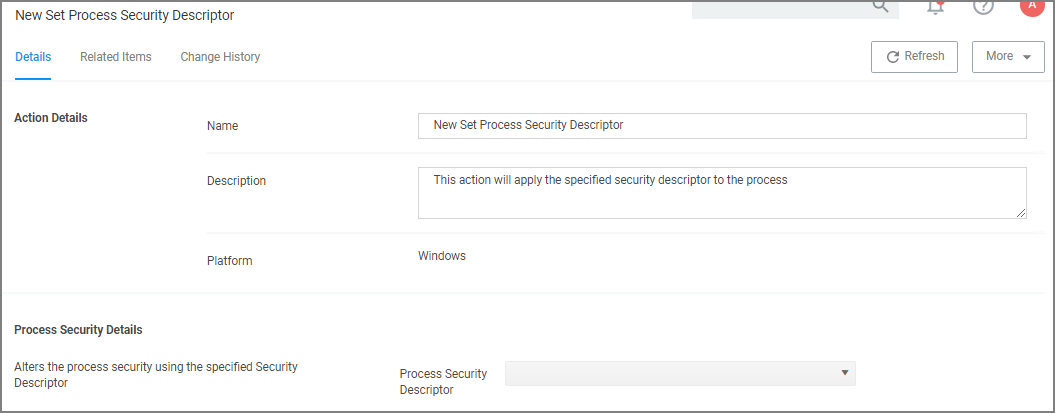Open the notifications bell
The image size is (1055, 413).
click(936, 7)
